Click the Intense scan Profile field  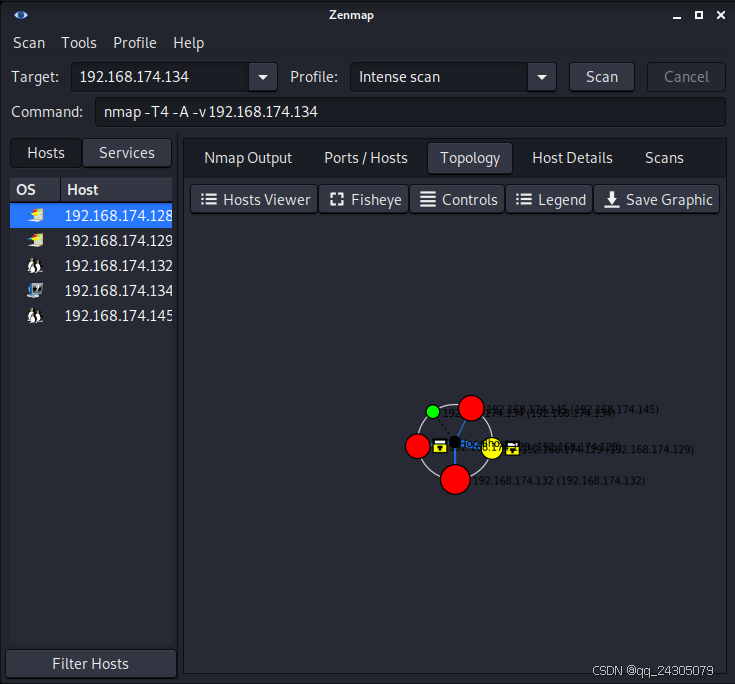pyautogui.click(x=439, y=77)
